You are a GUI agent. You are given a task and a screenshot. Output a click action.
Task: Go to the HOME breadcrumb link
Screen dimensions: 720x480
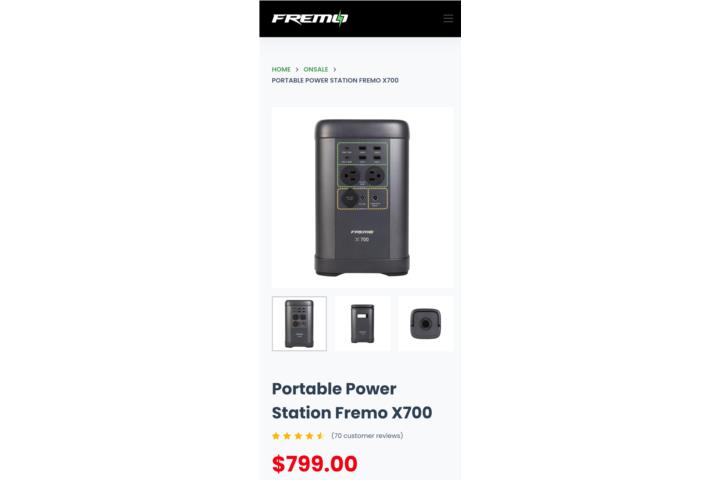[x=281, y=69]
